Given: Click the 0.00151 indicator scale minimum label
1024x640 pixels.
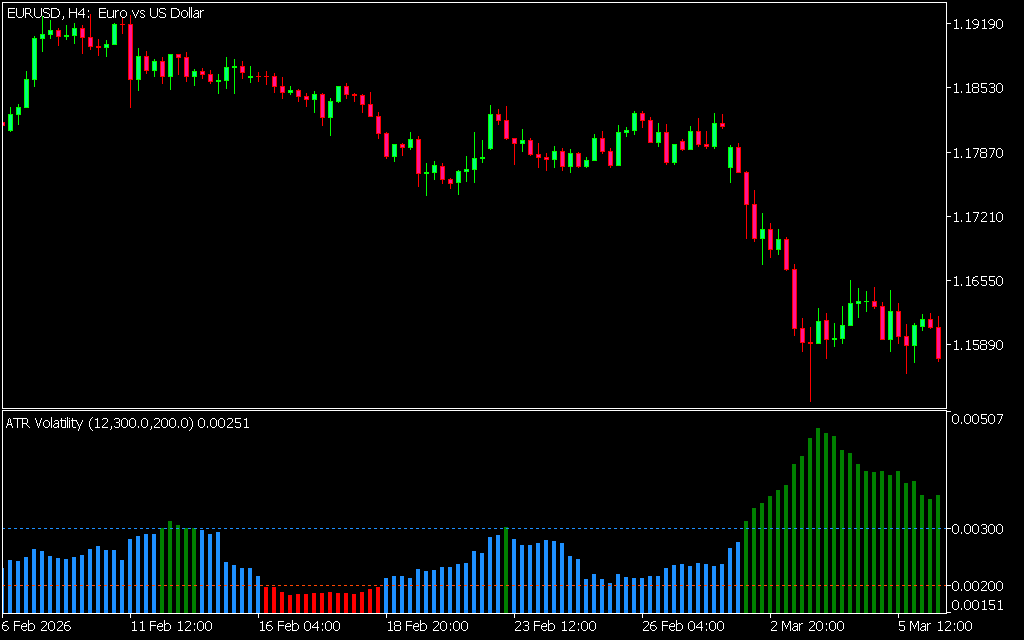Looking at the screenshot, I should pyautogui.click(x=980, y=605).
